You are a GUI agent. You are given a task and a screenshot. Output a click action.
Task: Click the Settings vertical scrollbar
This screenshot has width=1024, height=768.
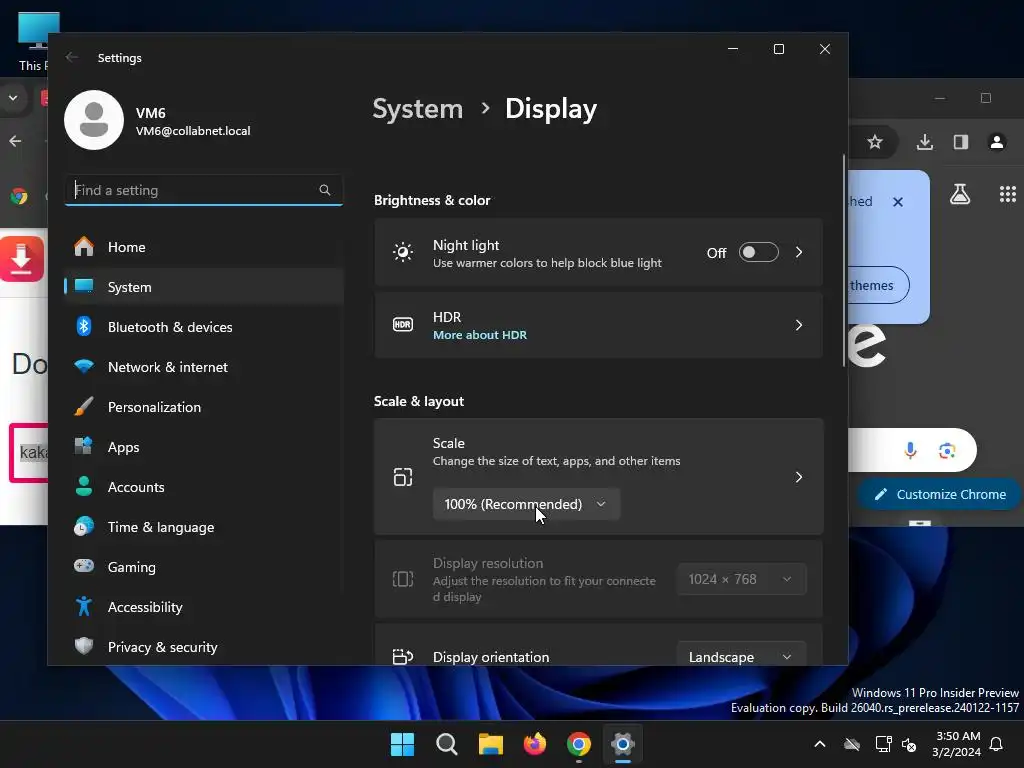(844, 261)
